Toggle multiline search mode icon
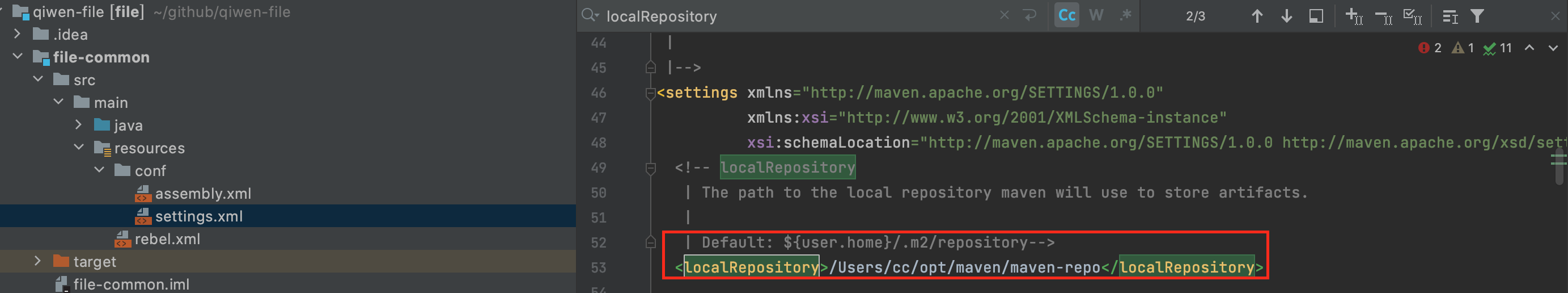1568x293 pixels. [x=1030, y=16]
